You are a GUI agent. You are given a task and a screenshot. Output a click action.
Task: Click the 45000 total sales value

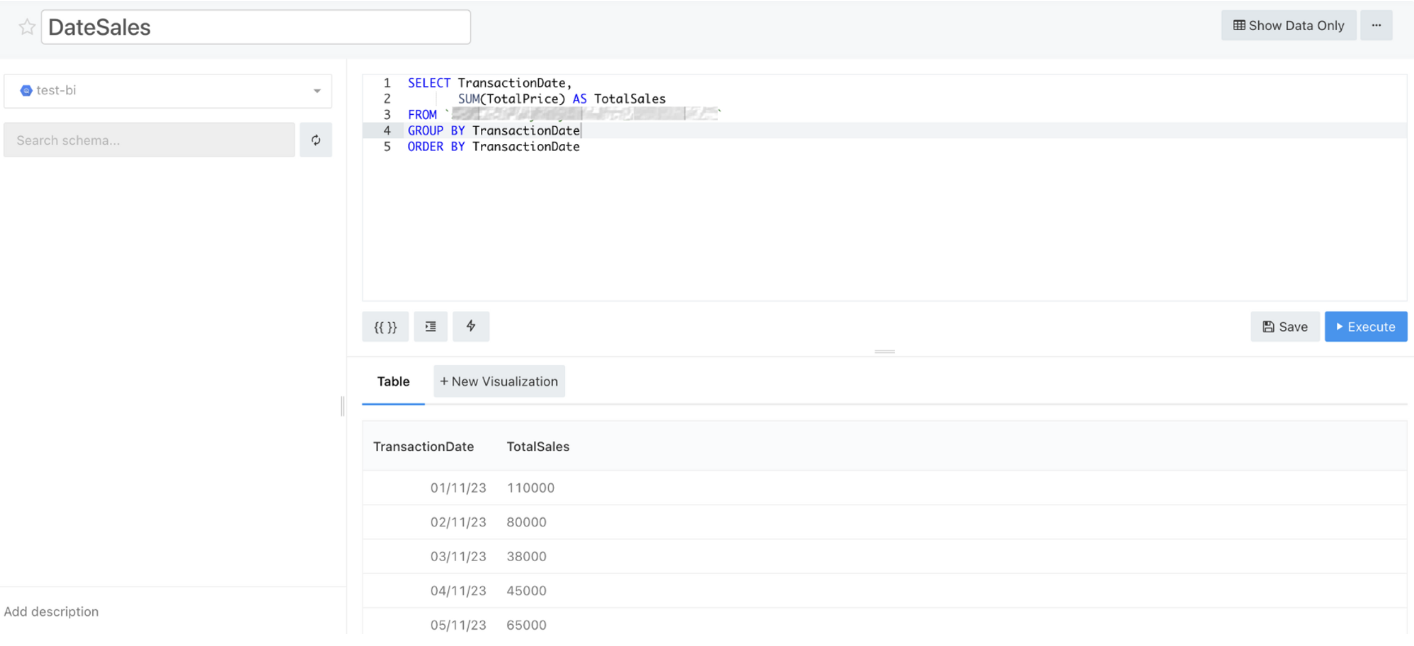tap(527, 591)
